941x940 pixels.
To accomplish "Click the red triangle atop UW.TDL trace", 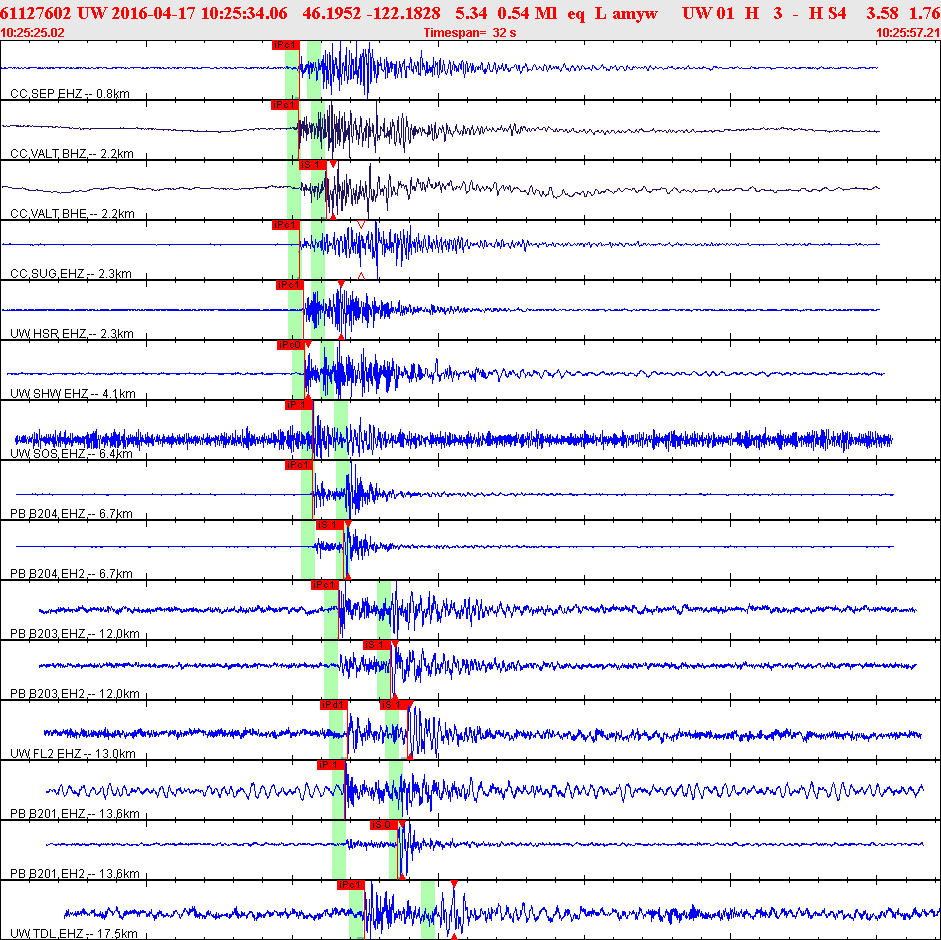I will click(454, 884).
